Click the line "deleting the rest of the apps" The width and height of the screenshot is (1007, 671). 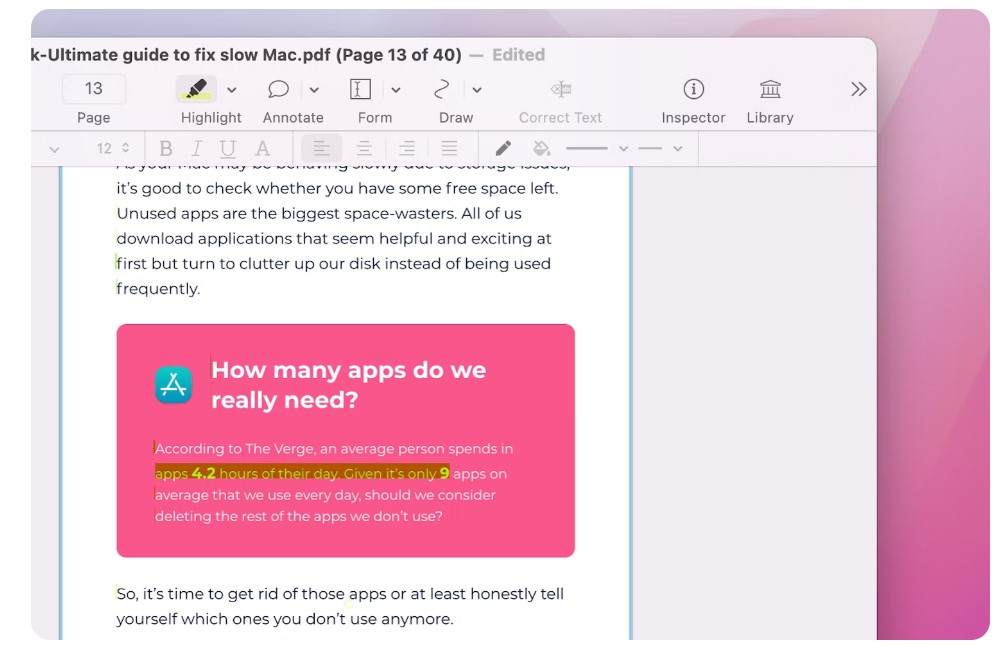click(299, 516)
